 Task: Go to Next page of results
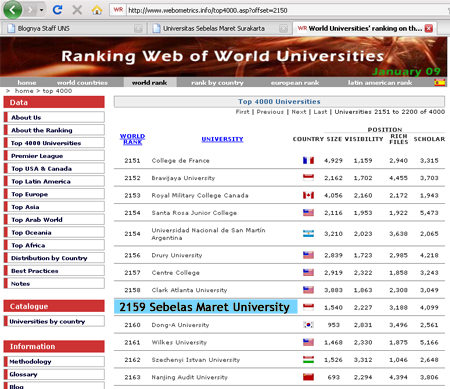299,112
